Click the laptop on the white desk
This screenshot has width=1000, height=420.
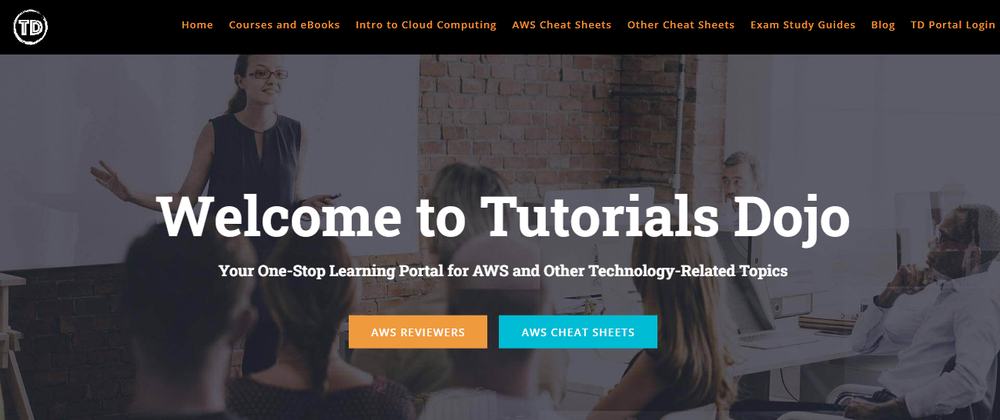765,312
